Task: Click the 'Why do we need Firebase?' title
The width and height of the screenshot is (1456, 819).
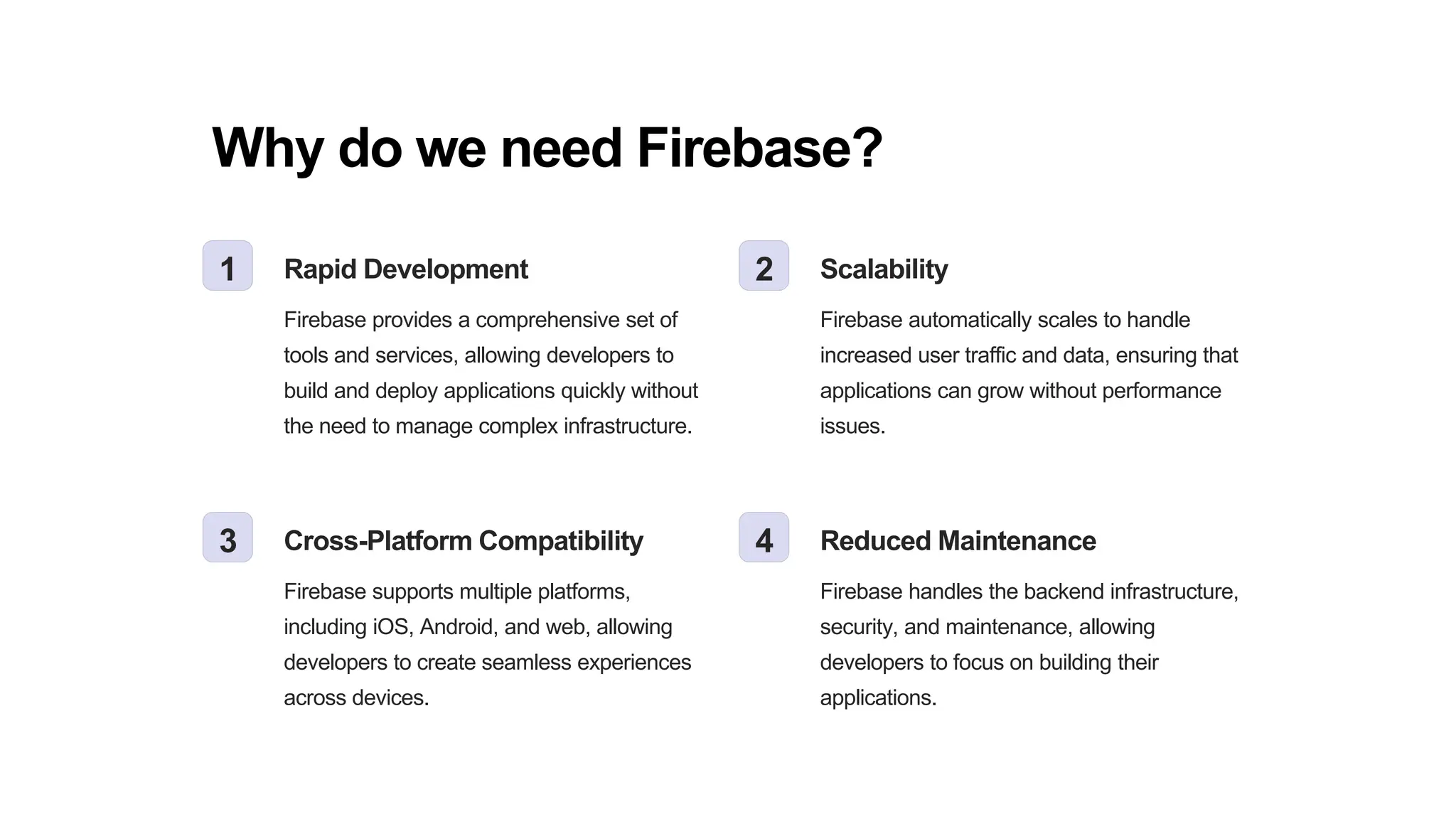Action: click(547, 148)
